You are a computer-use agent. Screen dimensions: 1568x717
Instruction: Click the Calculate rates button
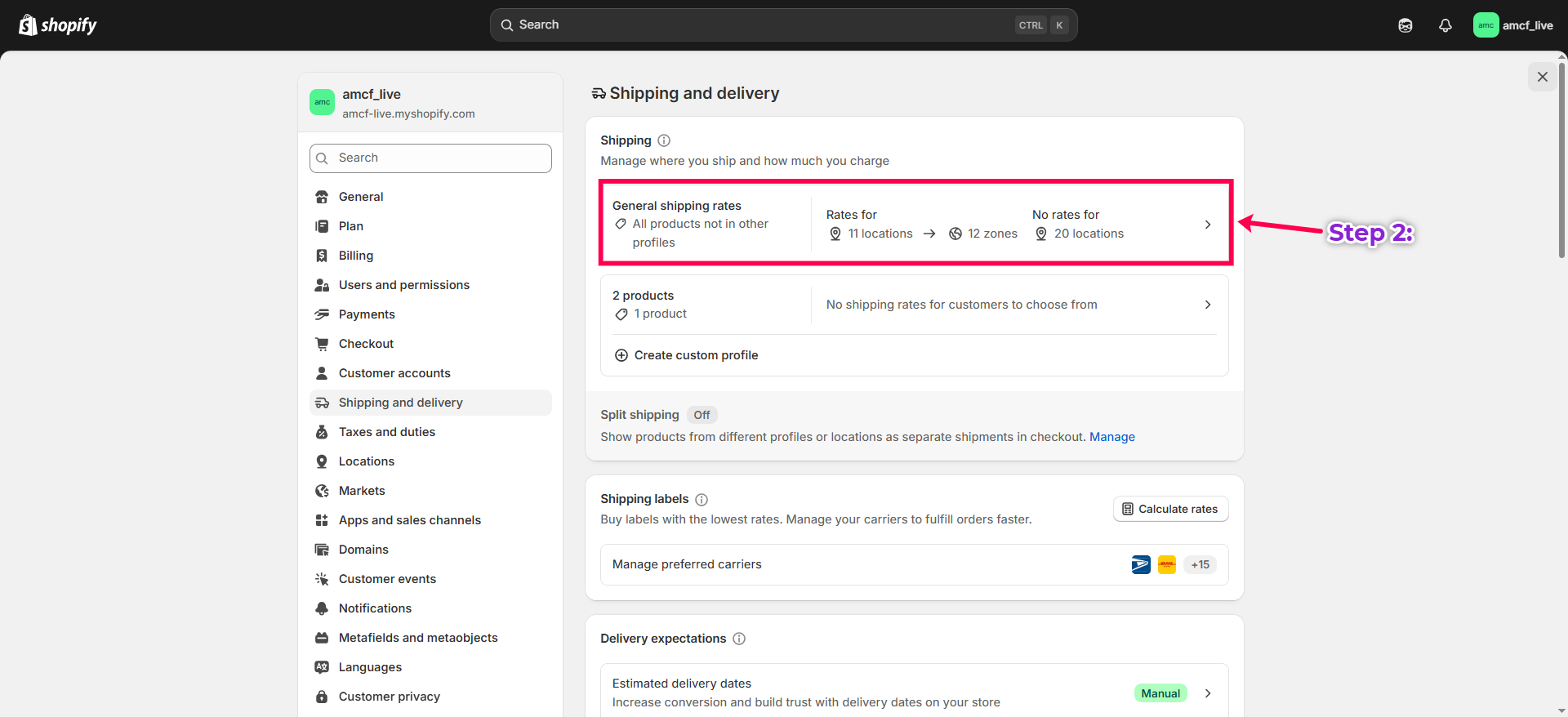1170,509
